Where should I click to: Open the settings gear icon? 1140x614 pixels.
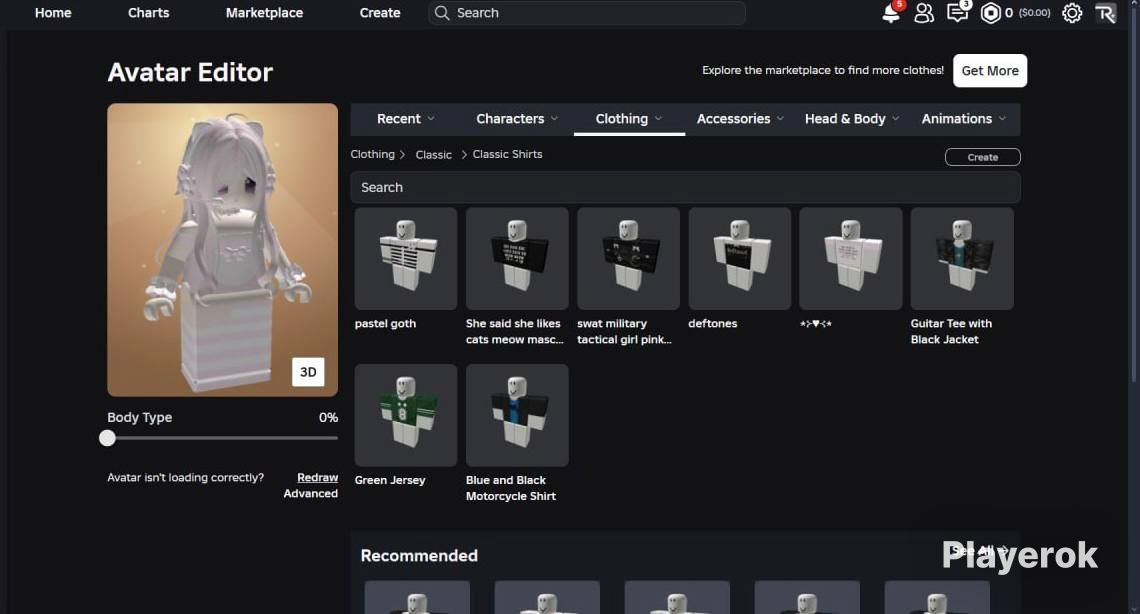click(x=1072, y=13)
